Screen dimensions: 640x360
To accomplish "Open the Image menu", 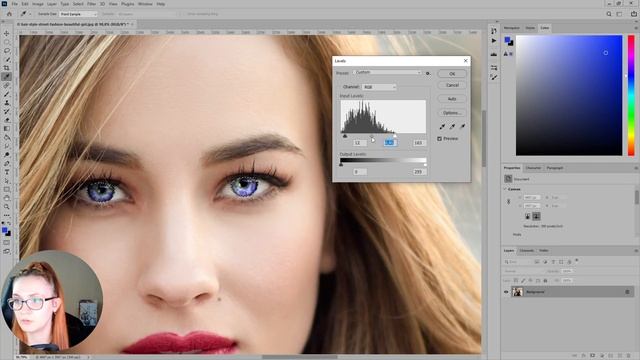I will click(38, 4).
